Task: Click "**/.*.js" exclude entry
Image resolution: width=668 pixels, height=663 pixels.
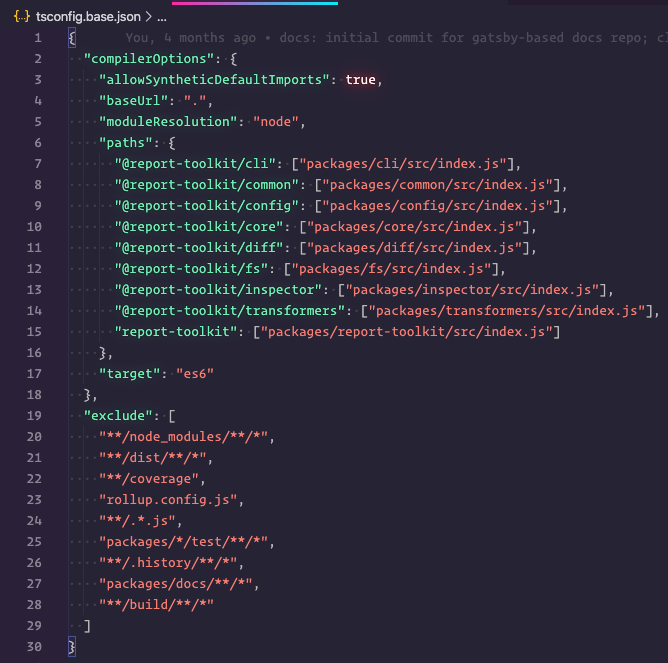Action: coord(137,521)
